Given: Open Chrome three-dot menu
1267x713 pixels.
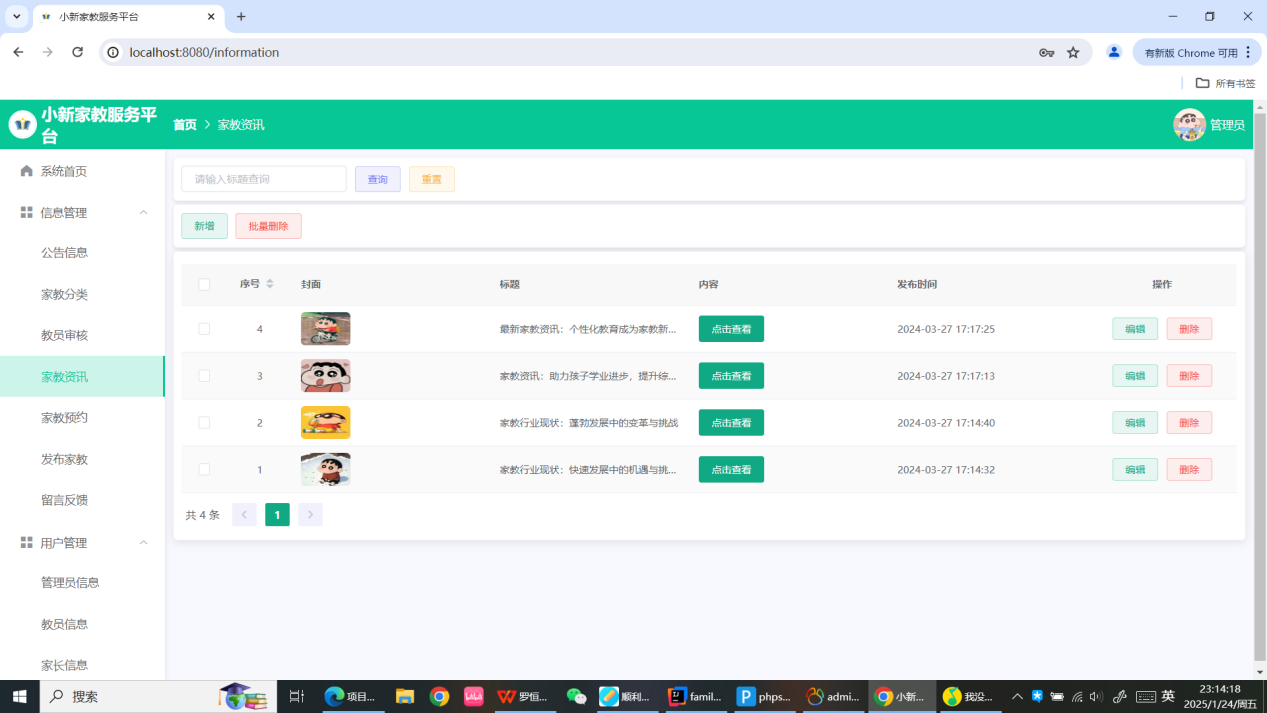Looking at the screenshot, I should tap(1248, 52).
